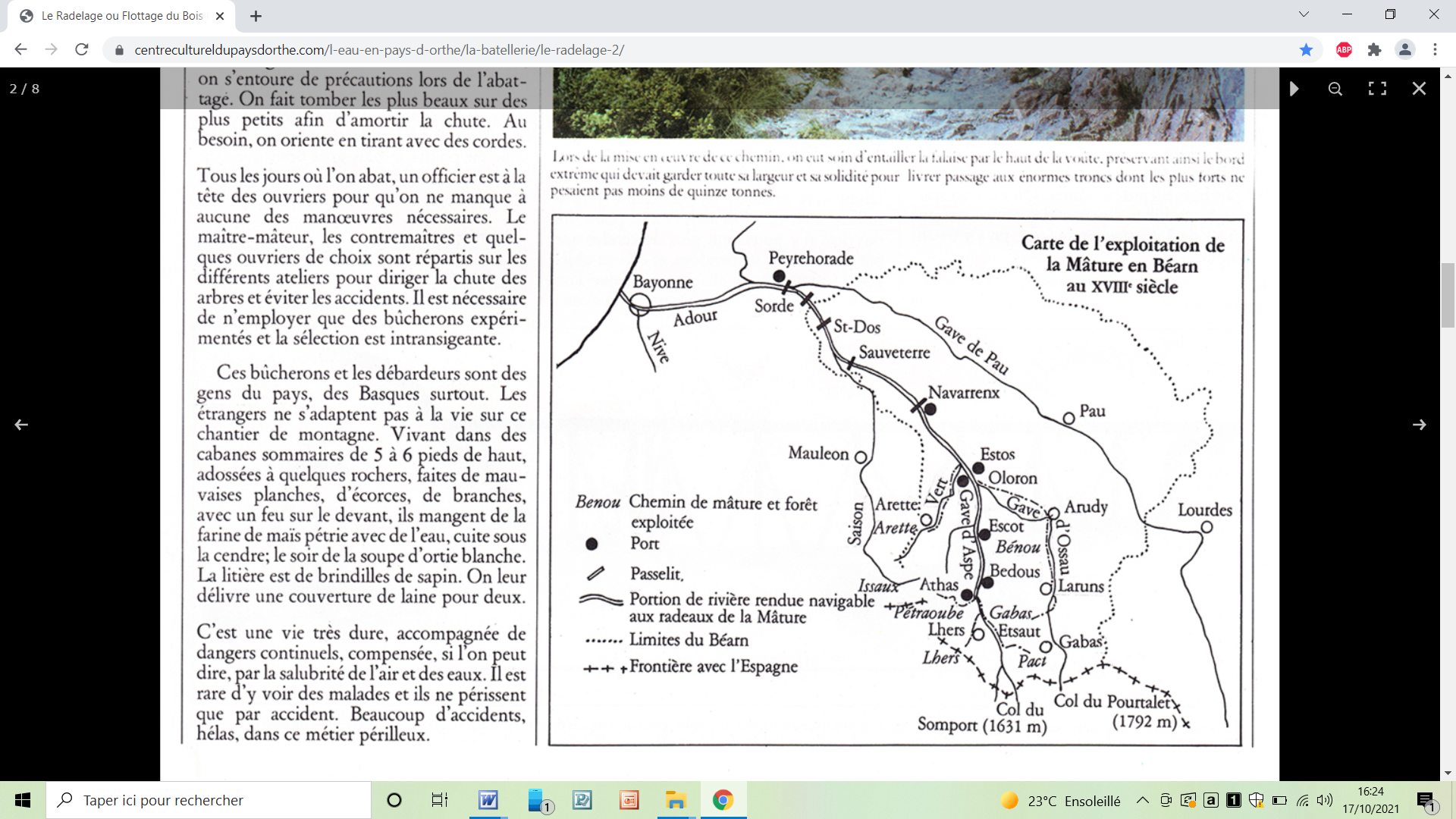Image resolution: width=1456 pixels, height=819 pixels.
Task: Open a new browser tab
Action: pos(256,16)
